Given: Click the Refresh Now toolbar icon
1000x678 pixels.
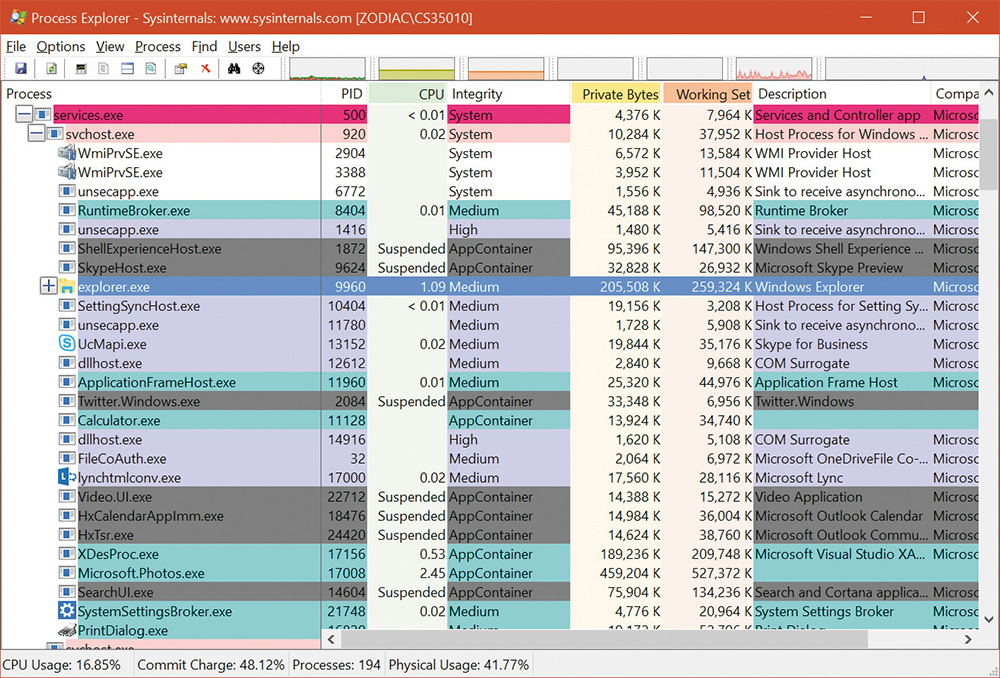Looking at the screenshot, I should pyautogui.click(x=52, y=69).
